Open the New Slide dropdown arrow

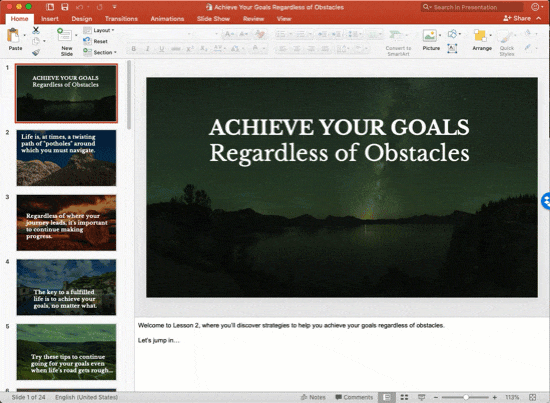pos(76,35)
